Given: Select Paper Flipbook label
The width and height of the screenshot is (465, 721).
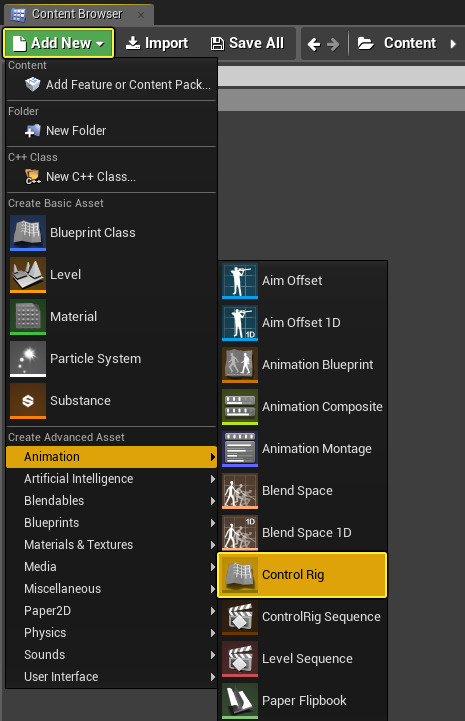Looking at the screenshot, I should [x=304, y=701].
